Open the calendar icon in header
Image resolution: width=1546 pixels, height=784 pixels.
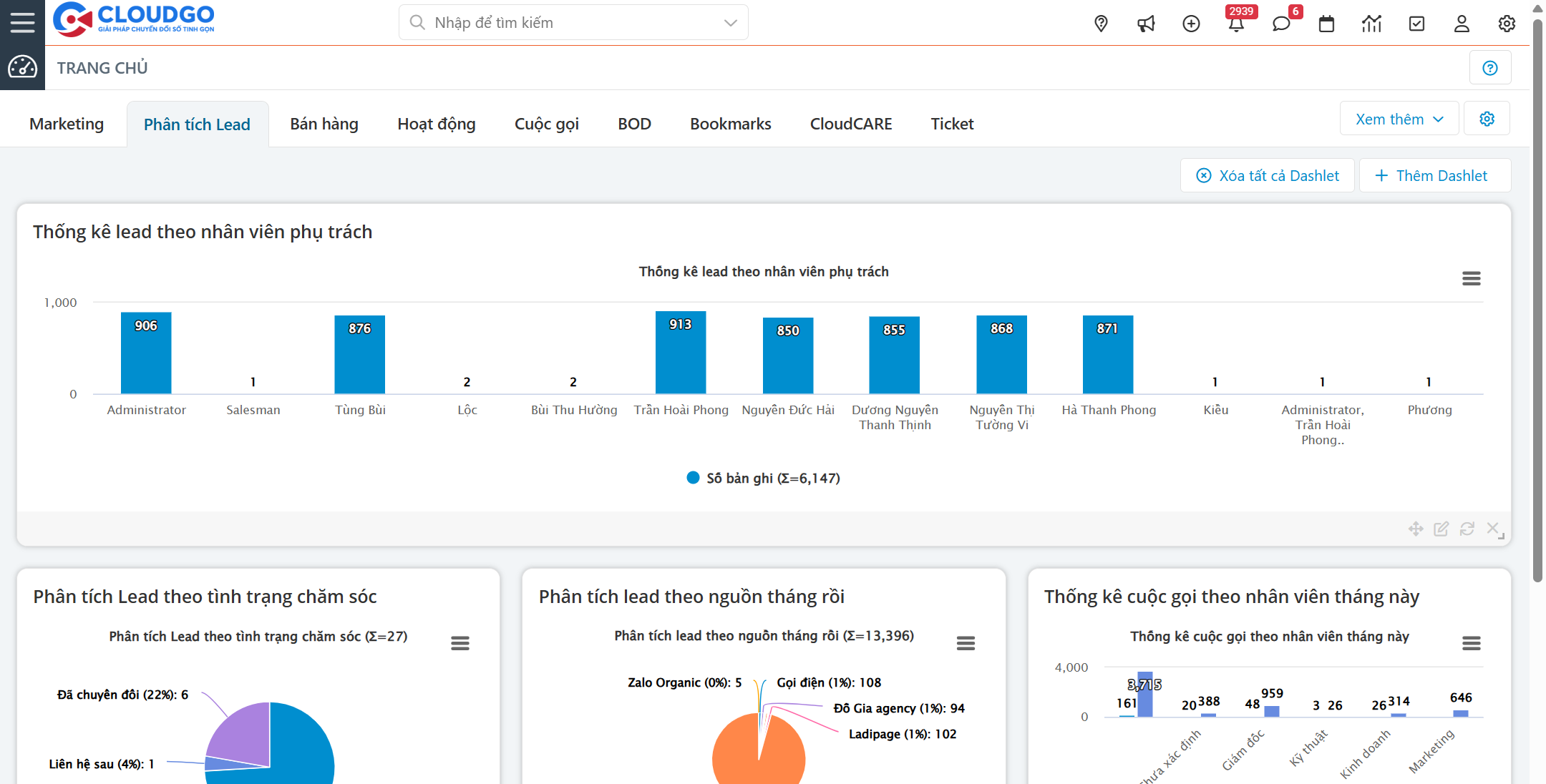[1326, 24]
